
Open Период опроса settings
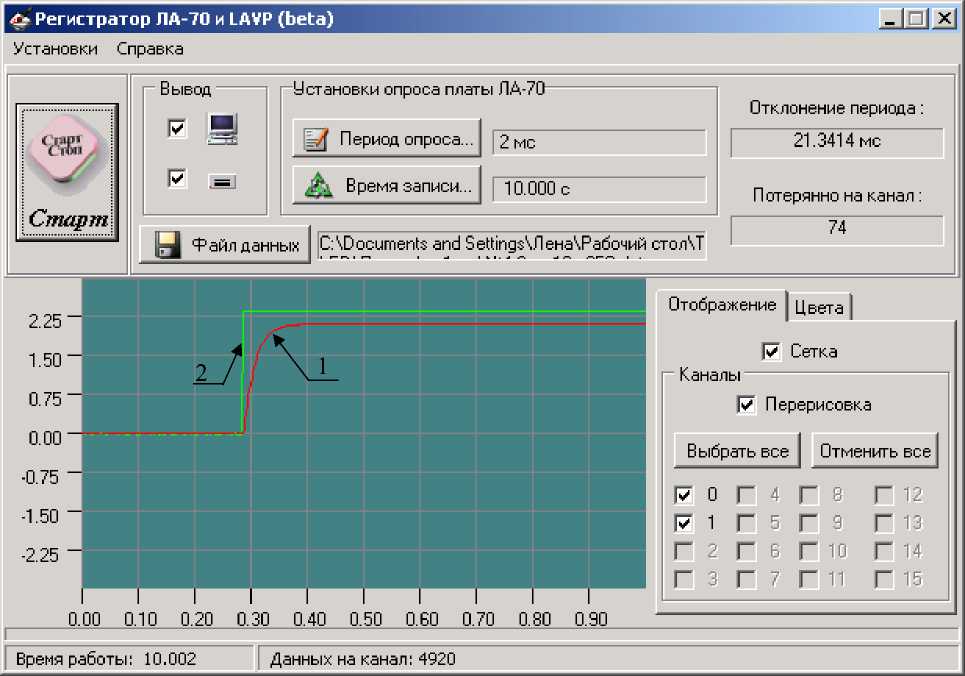click(x=386, y=139)
